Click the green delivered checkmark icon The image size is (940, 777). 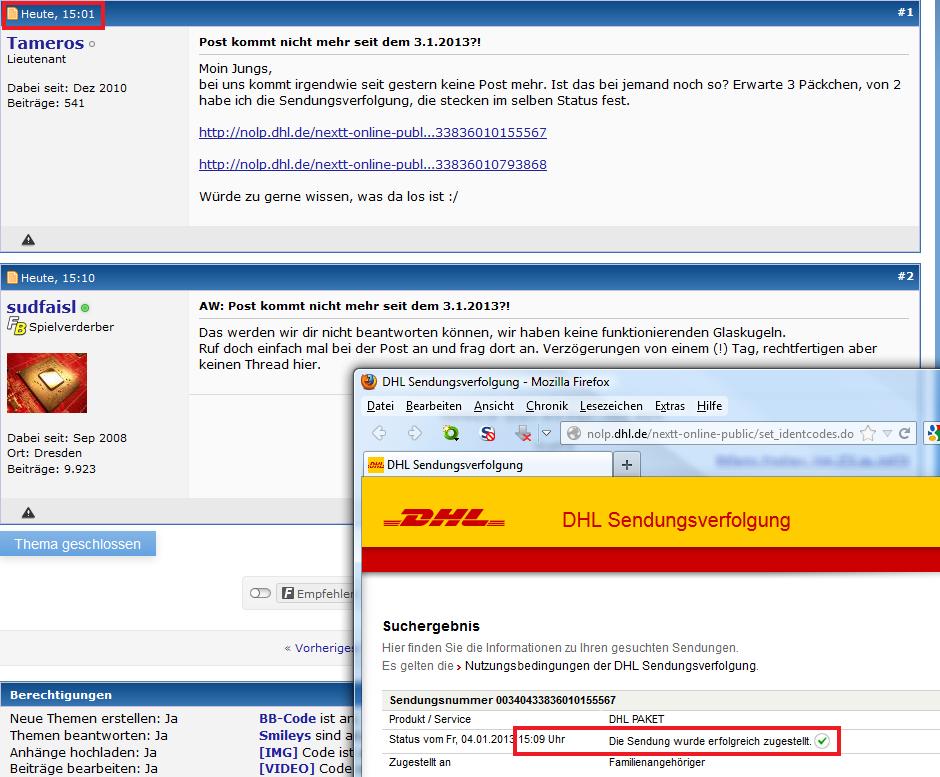pos(822,741)
